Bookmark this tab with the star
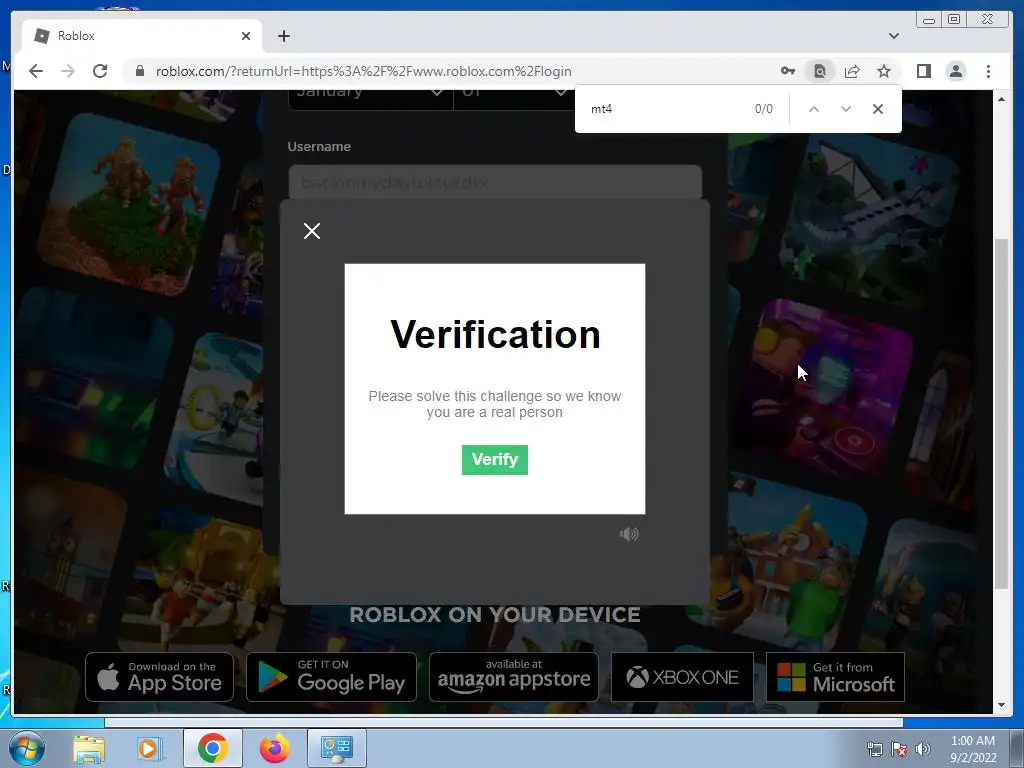1024x768 pixels. pos(884,71)
